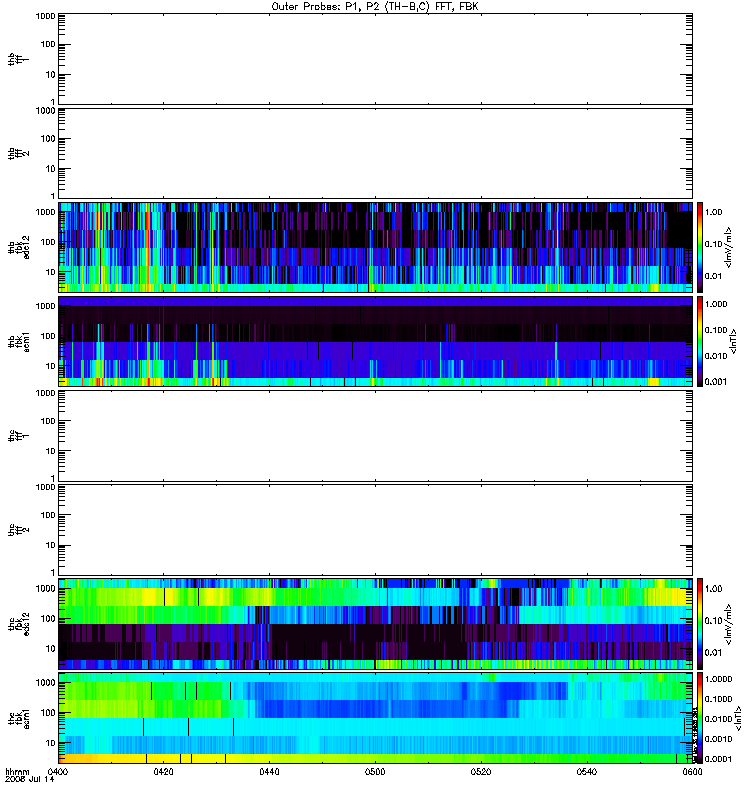Click the thb fbk edc12 color bar
This screenshot has width=750, height=800.
click(x=700, y=247)
